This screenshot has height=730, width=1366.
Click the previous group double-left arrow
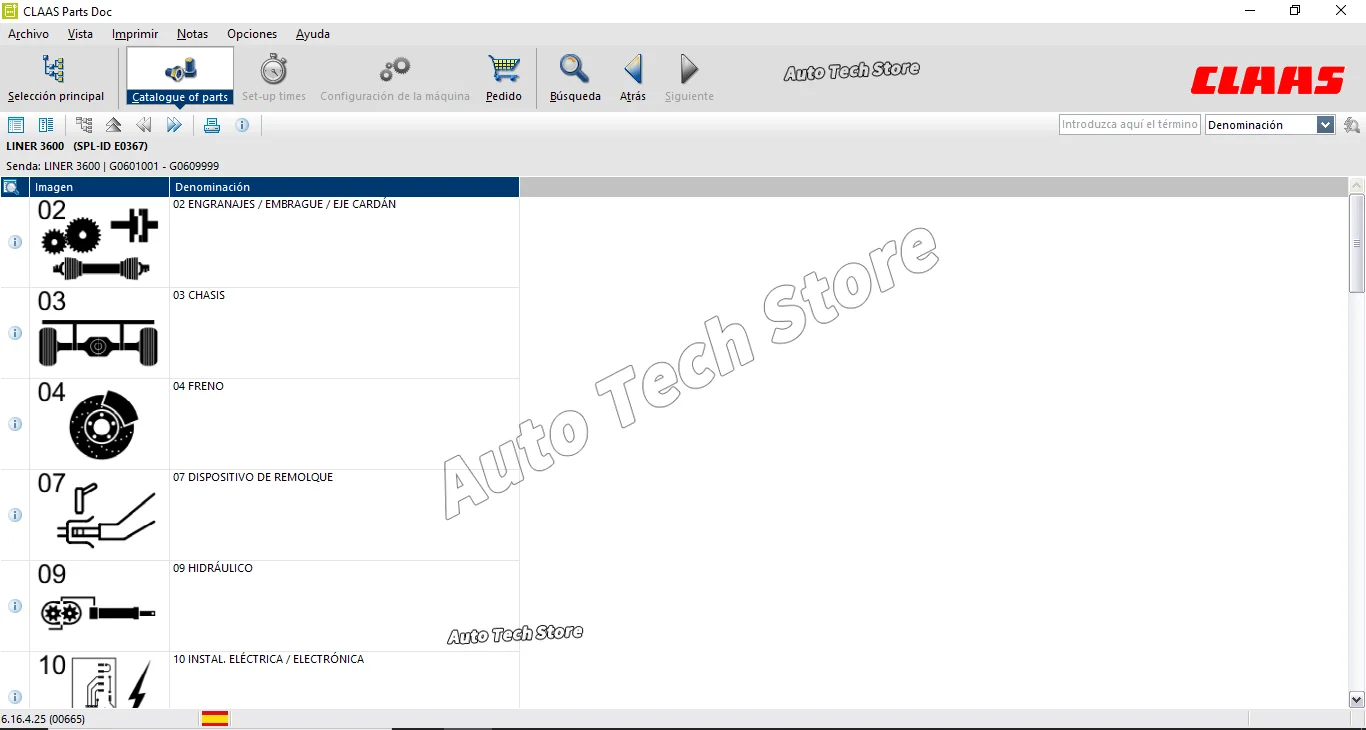[x=144, y=125]
